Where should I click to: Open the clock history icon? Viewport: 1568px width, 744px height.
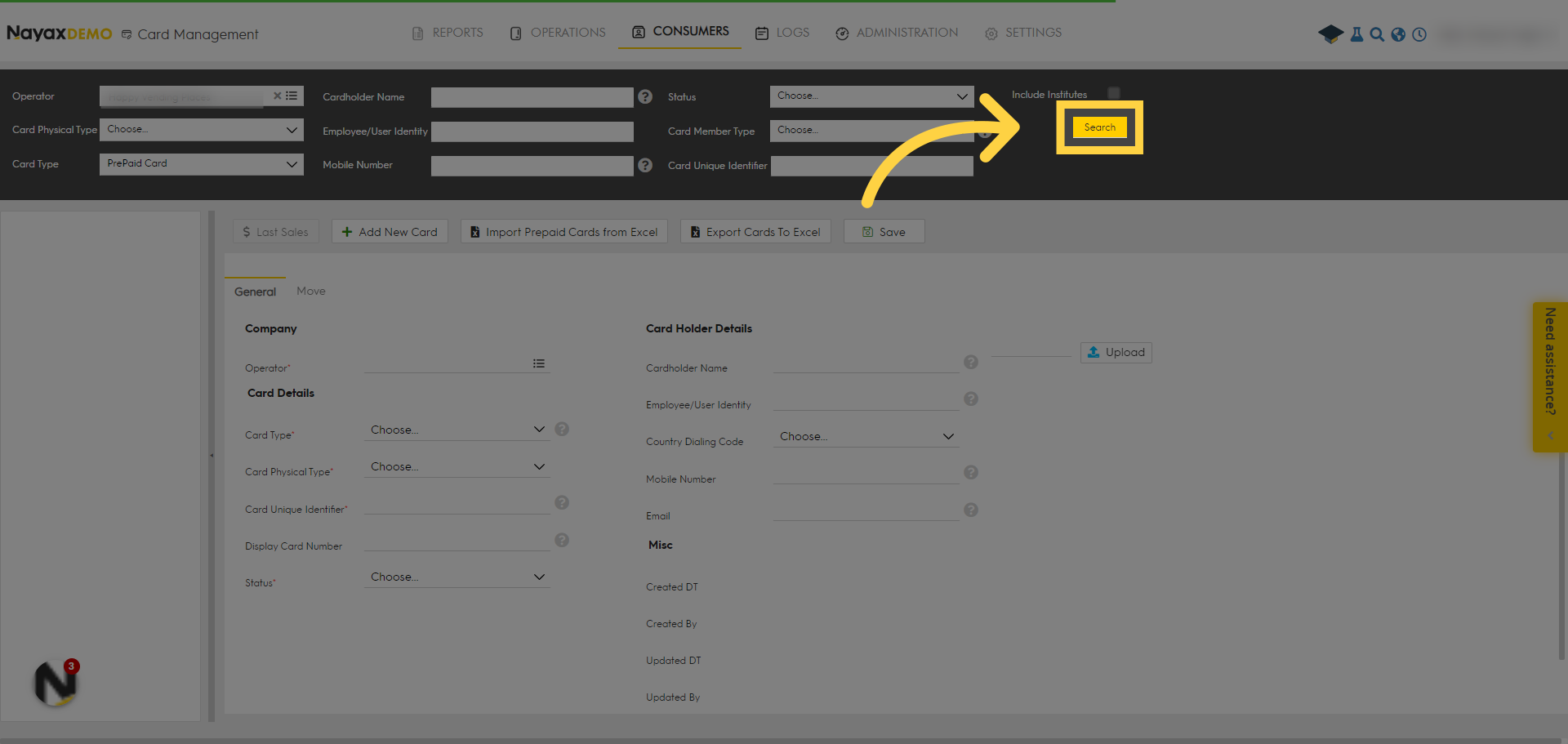pyautogui.click(x=1419, y=34)
